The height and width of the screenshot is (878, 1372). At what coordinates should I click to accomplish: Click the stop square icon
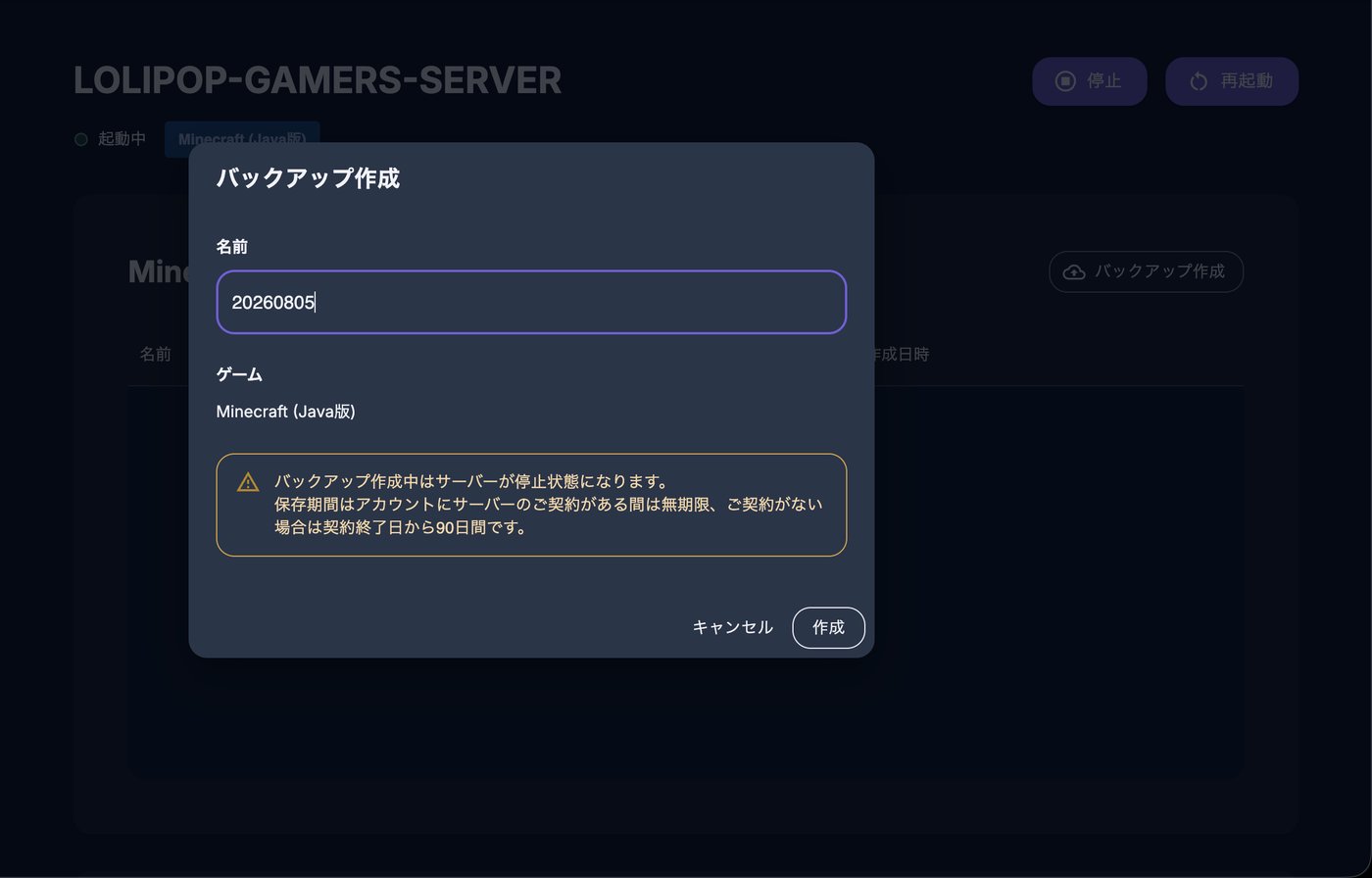tap(1065, 81)
